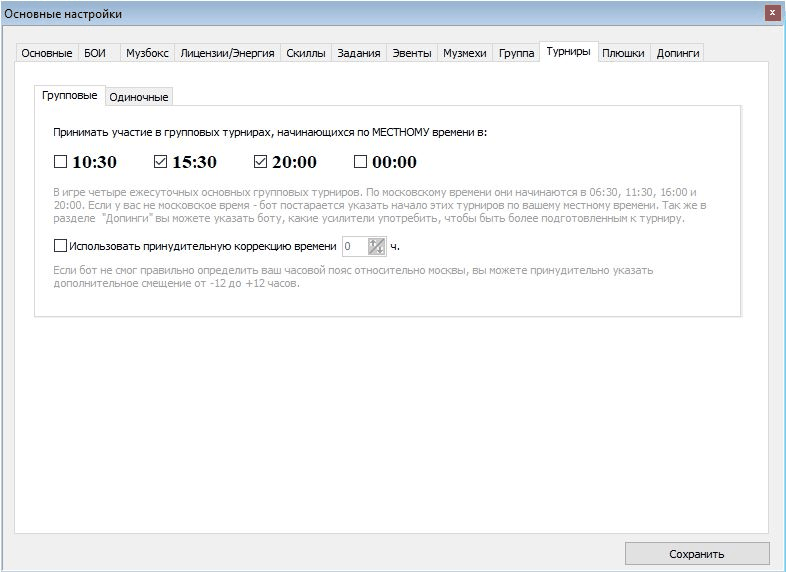Close the Основные настройки window
This screenshot has width=786, height=572.
click(x=772, y=13)
